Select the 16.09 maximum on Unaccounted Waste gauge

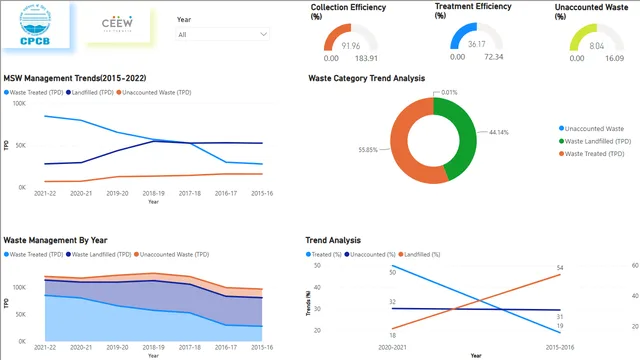pos(614,58)
